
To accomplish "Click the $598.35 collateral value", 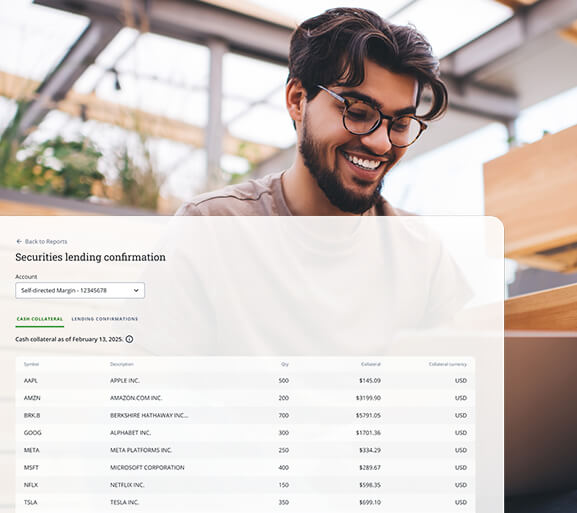I will pos(370,485).
